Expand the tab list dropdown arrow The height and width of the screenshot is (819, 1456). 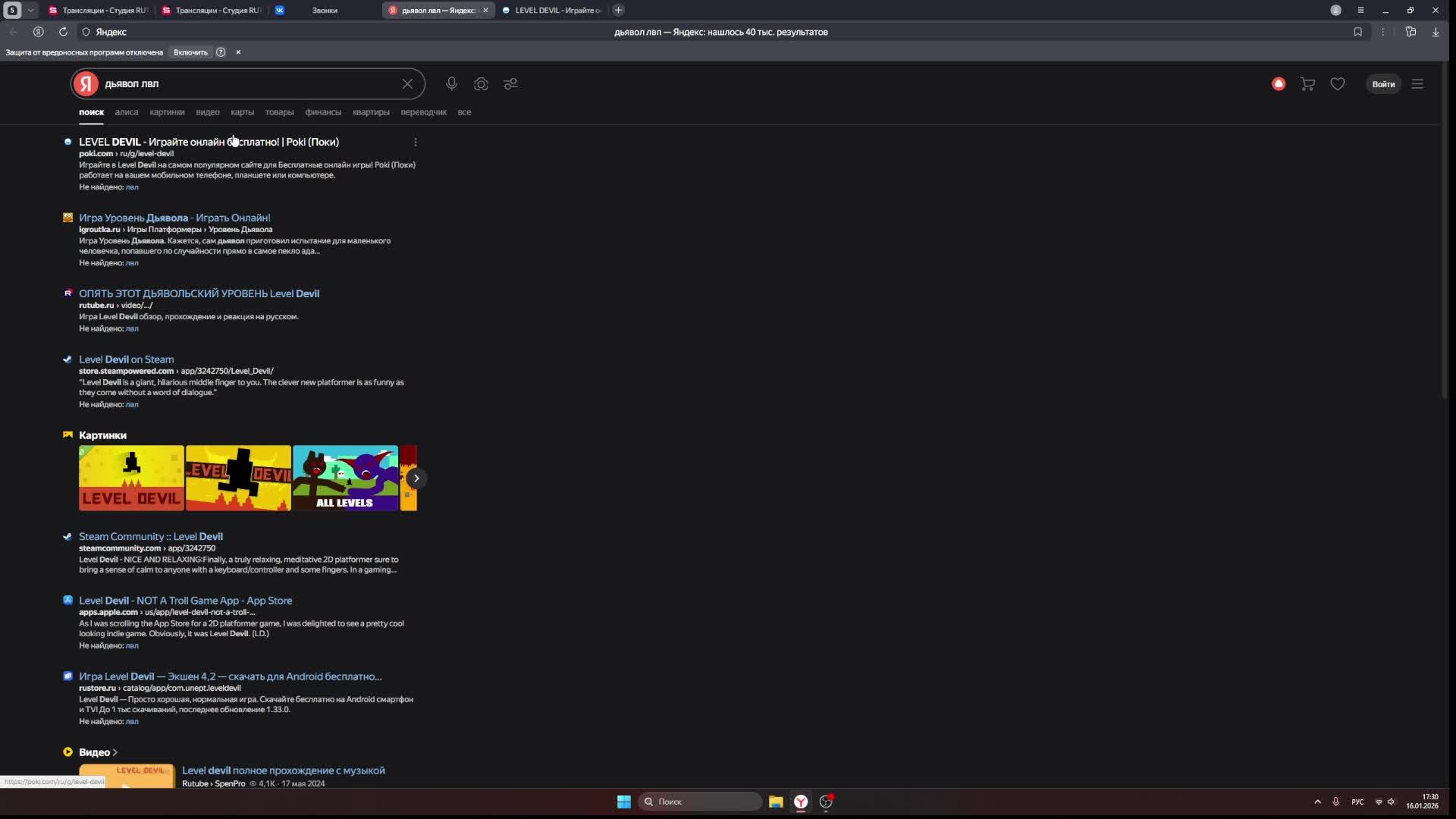(30, 10)
